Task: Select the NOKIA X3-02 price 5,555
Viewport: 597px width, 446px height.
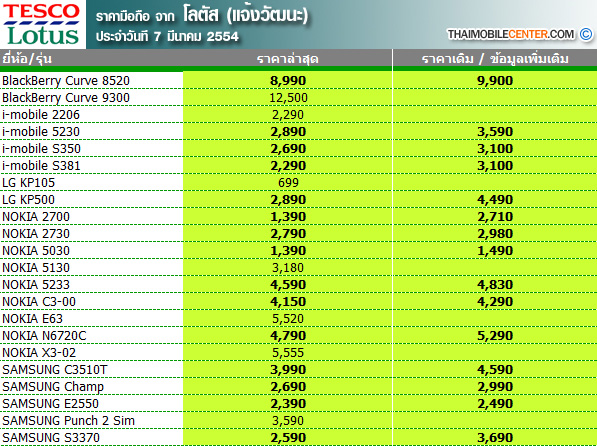Action: coord(288,353)
